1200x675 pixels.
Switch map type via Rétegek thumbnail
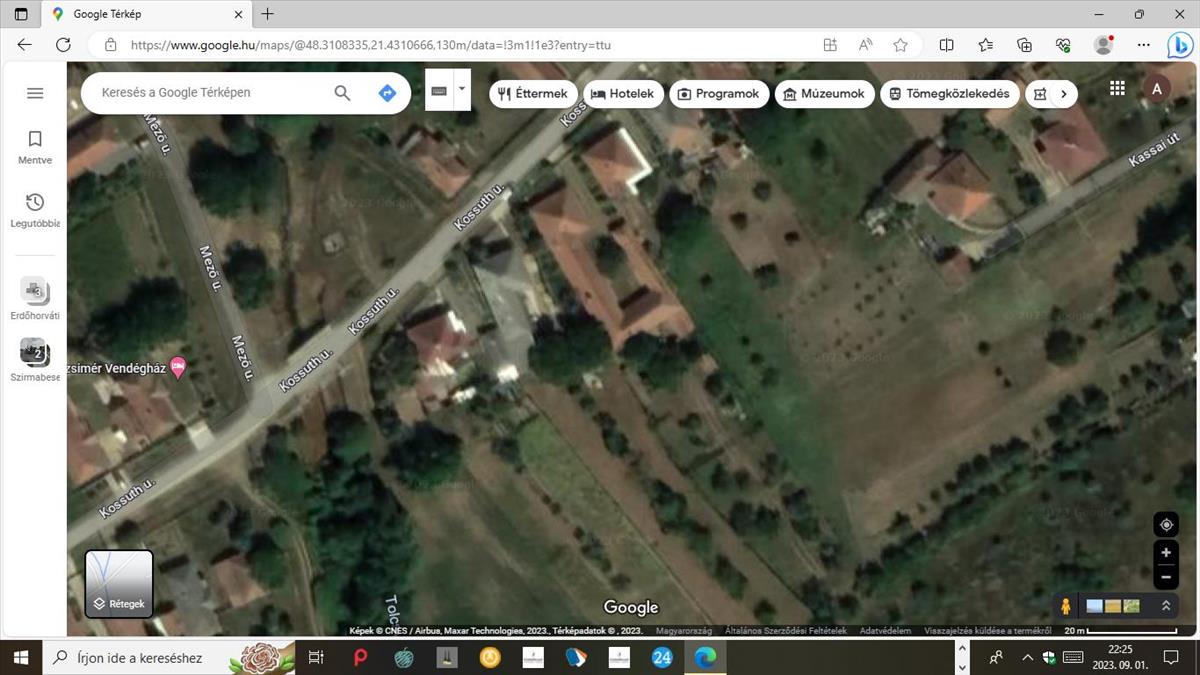pyautogui.click(x=119, y=584)
